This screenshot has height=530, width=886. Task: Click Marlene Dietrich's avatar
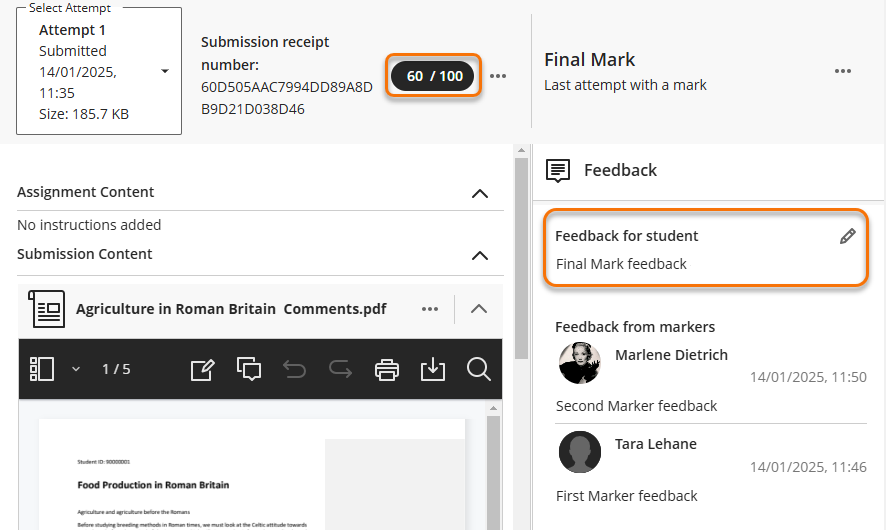pos(580,363)
